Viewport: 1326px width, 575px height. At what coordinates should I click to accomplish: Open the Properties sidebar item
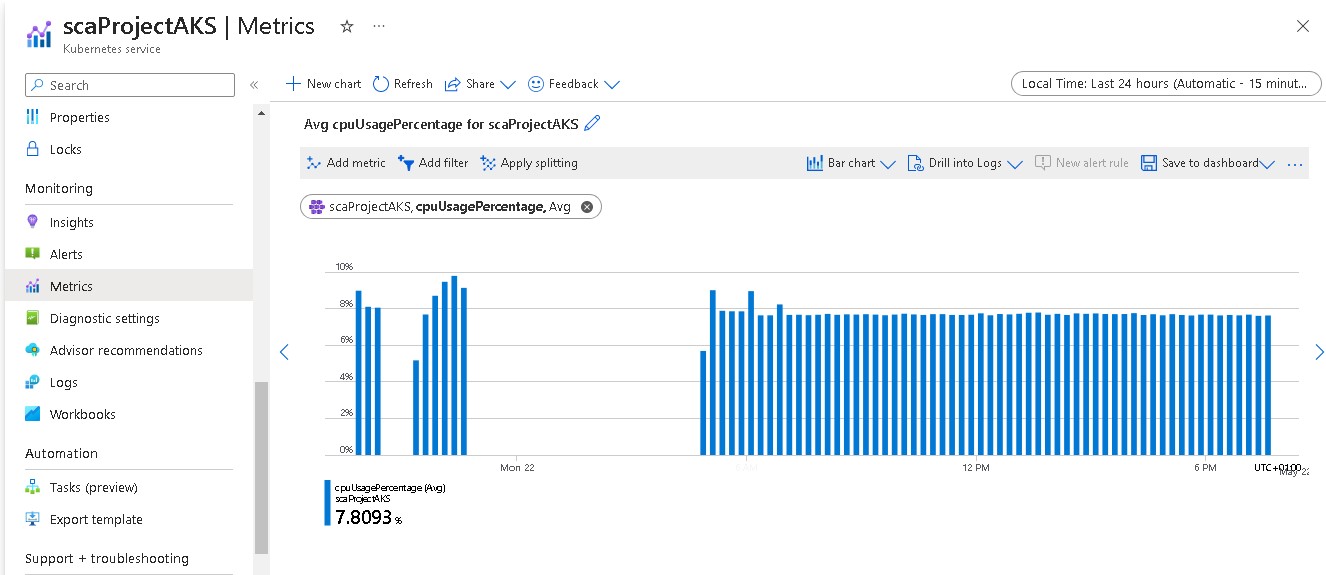[x=80, y=117]
